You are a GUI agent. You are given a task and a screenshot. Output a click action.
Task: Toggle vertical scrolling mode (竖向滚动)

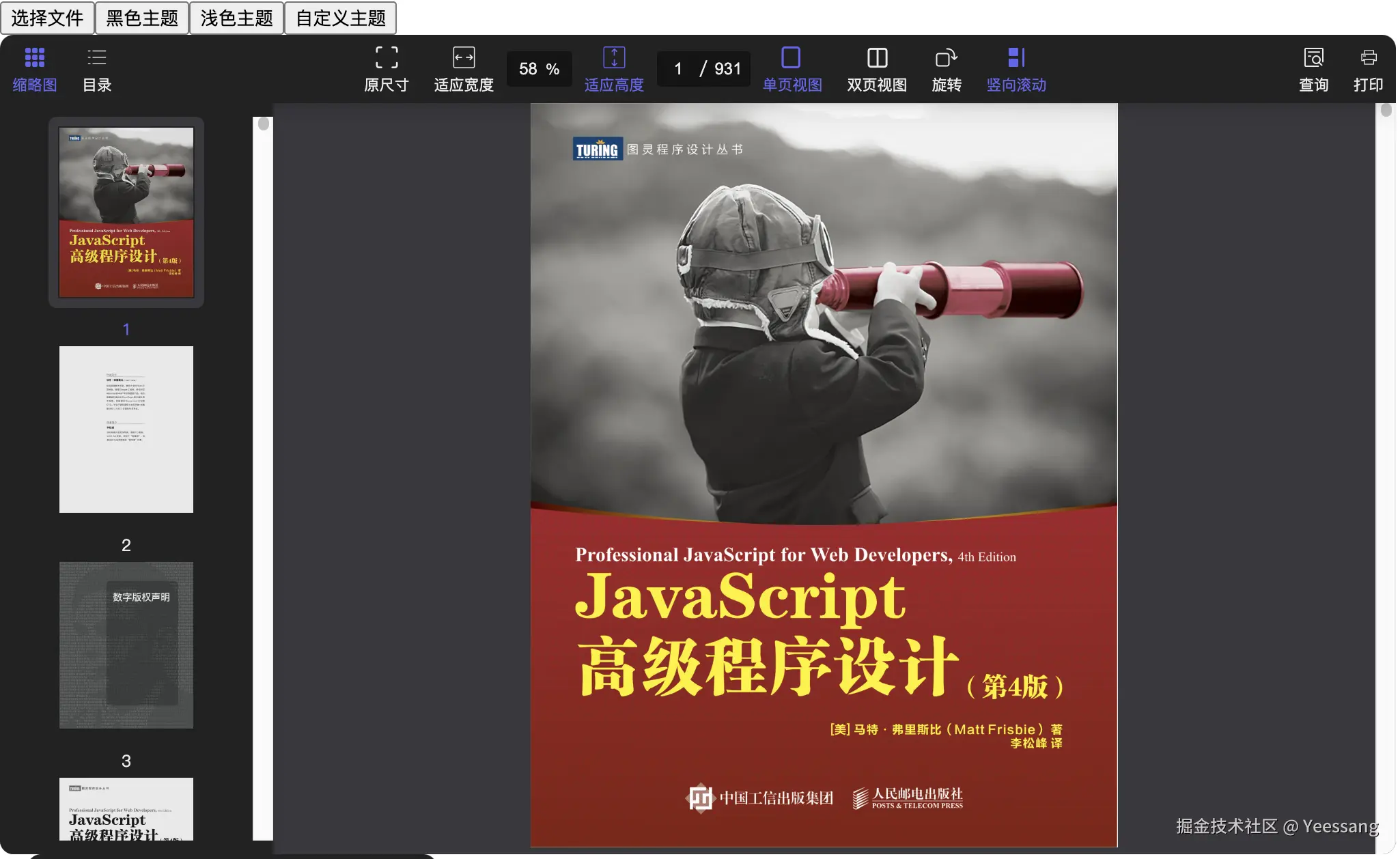click(1016, 68)
